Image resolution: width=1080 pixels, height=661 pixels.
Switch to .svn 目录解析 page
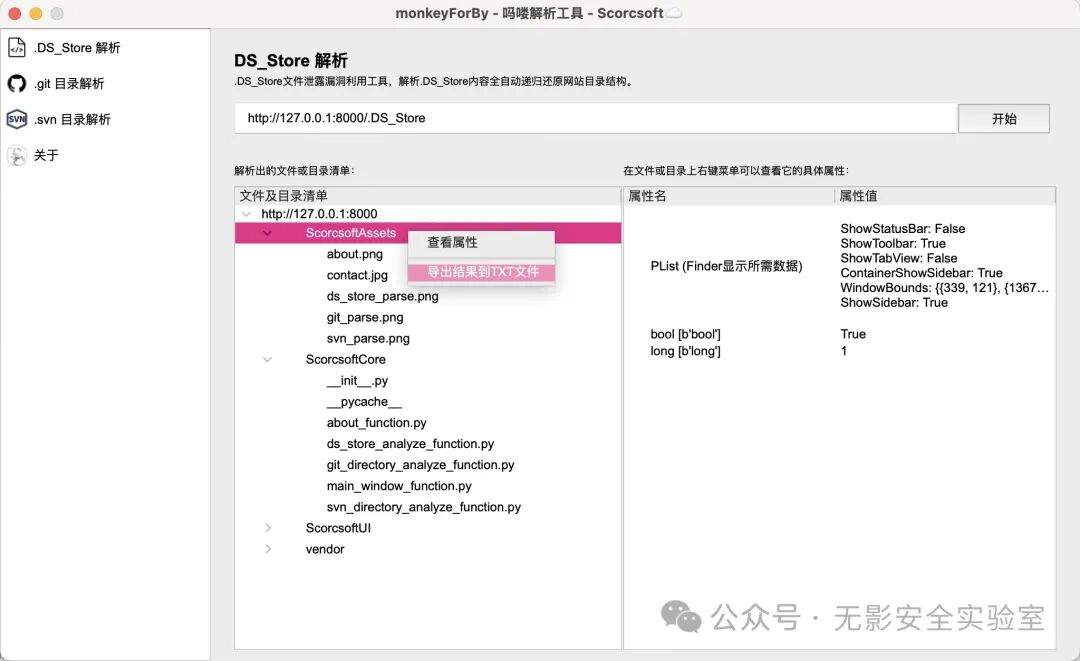[72, 119]
